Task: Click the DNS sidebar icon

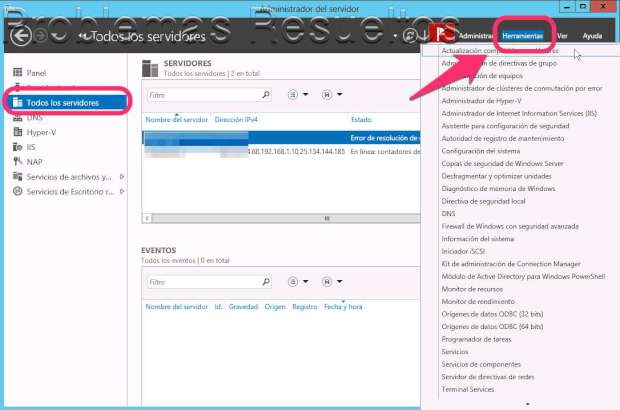Action: 17,118
